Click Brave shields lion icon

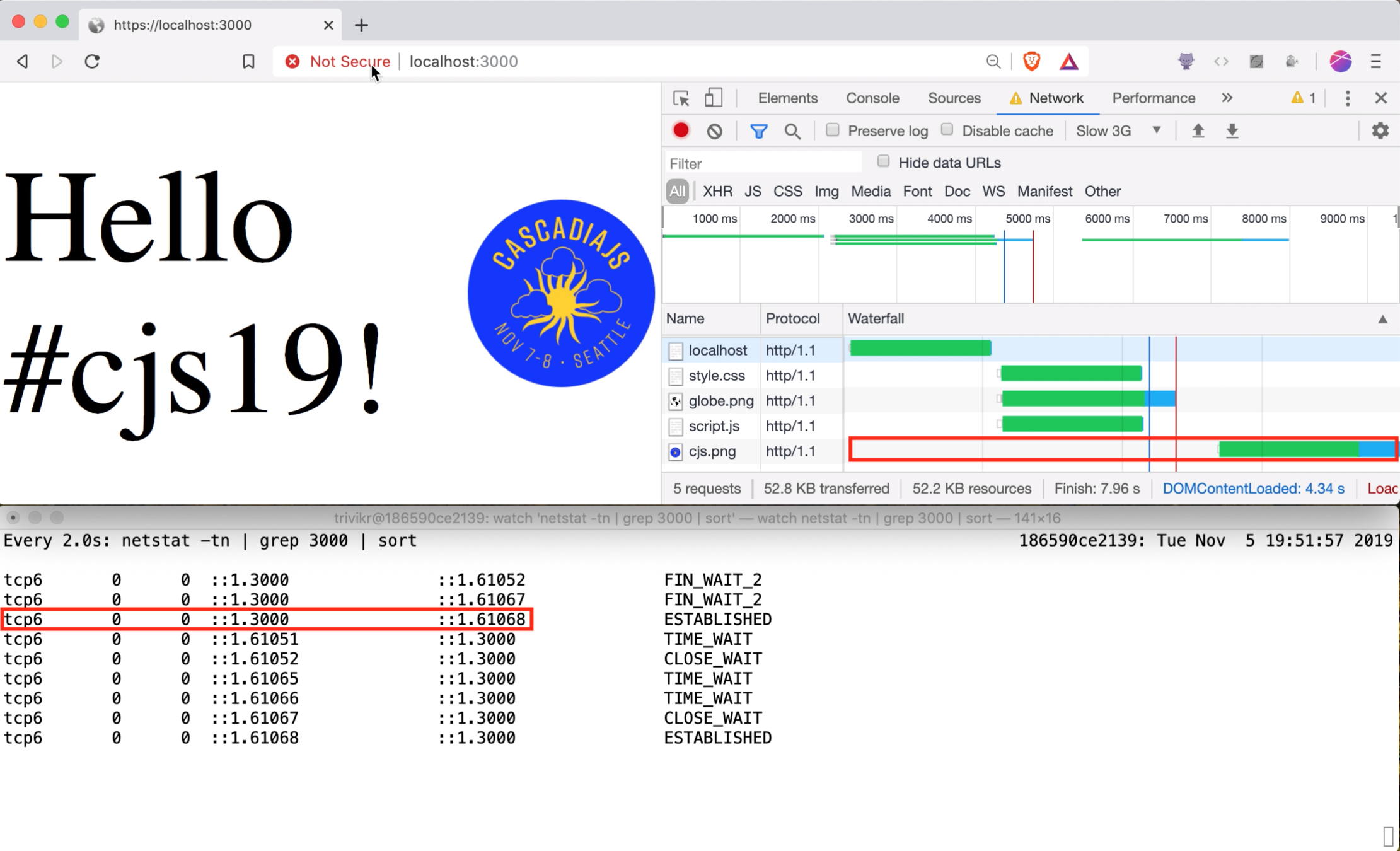coord(1031,61)
